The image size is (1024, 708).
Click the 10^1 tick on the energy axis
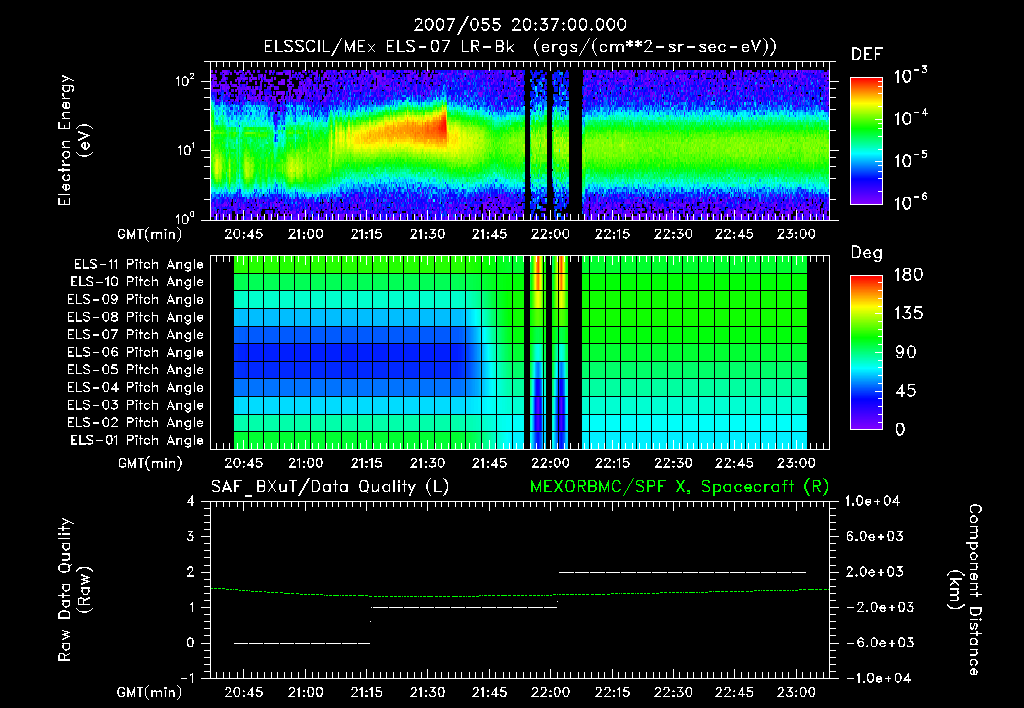(x=185, y=150)
